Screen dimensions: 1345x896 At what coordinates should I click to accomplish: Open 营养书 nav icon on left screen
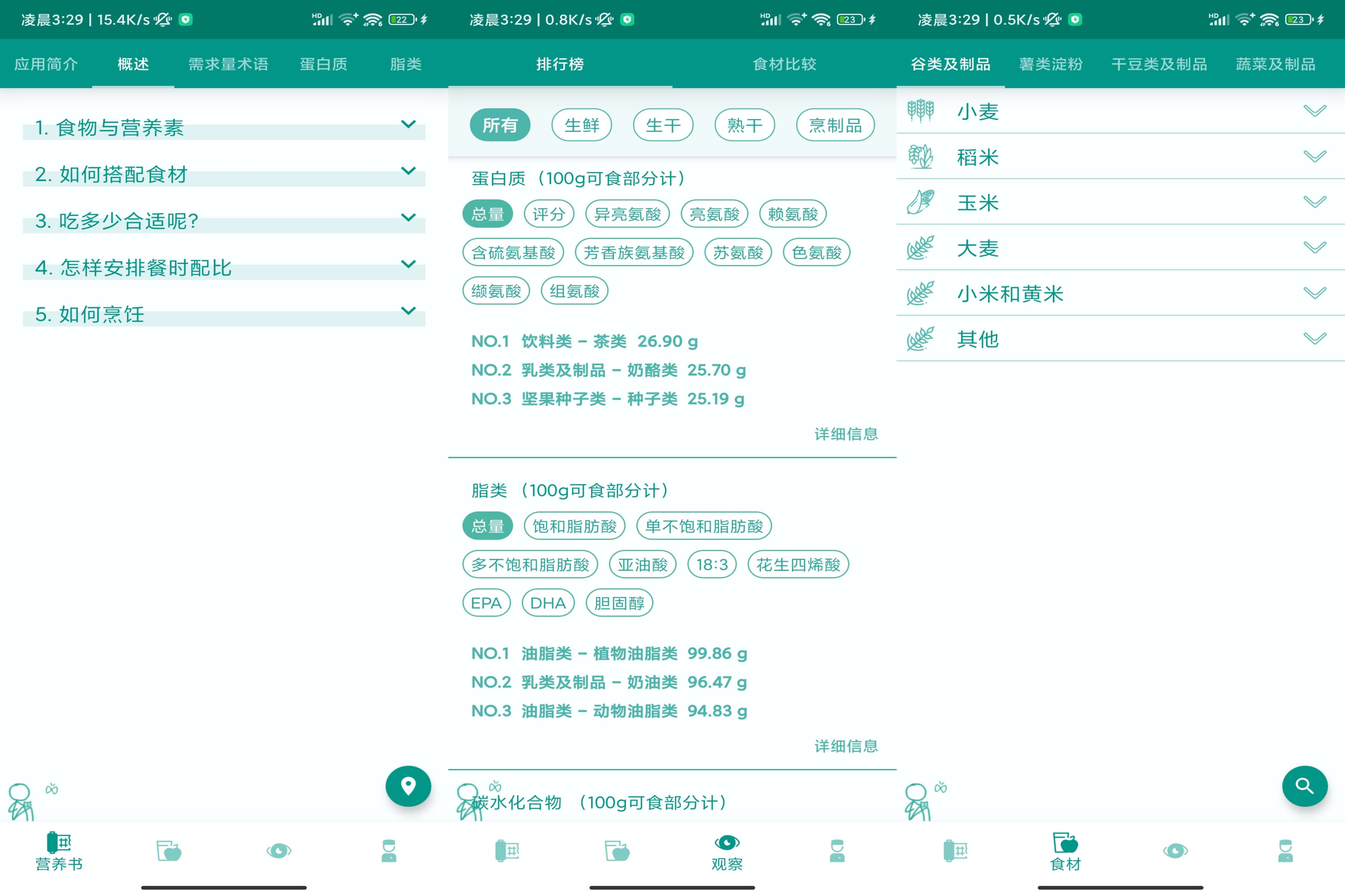[59, 851]
